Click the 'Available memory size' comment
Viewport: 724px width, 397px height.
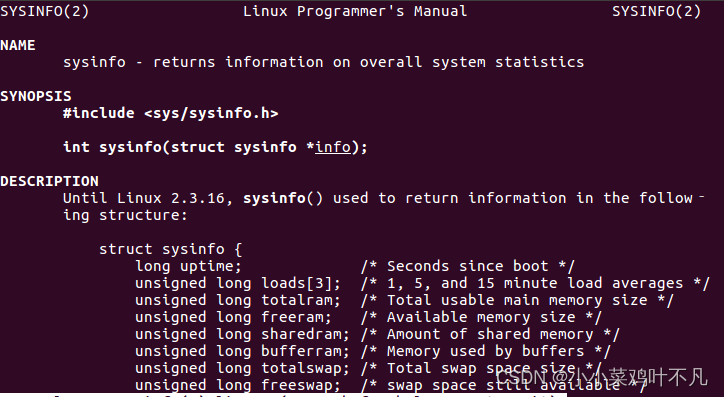tap(481, 317)
